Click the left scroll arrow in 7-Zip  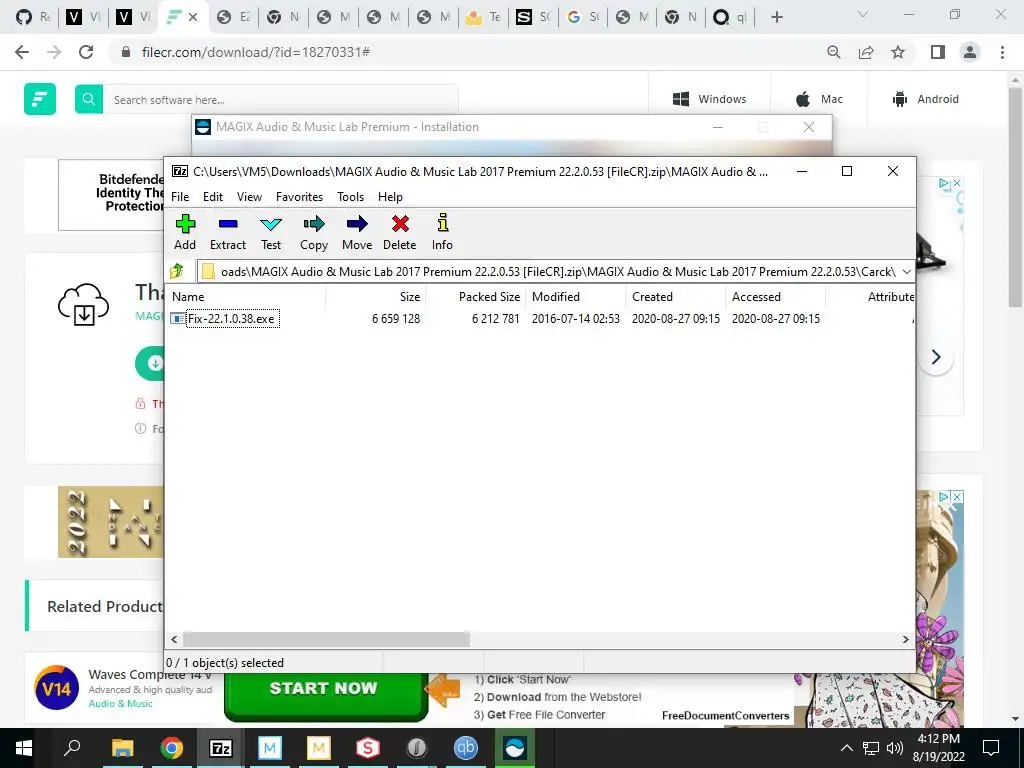pos(174,639)
